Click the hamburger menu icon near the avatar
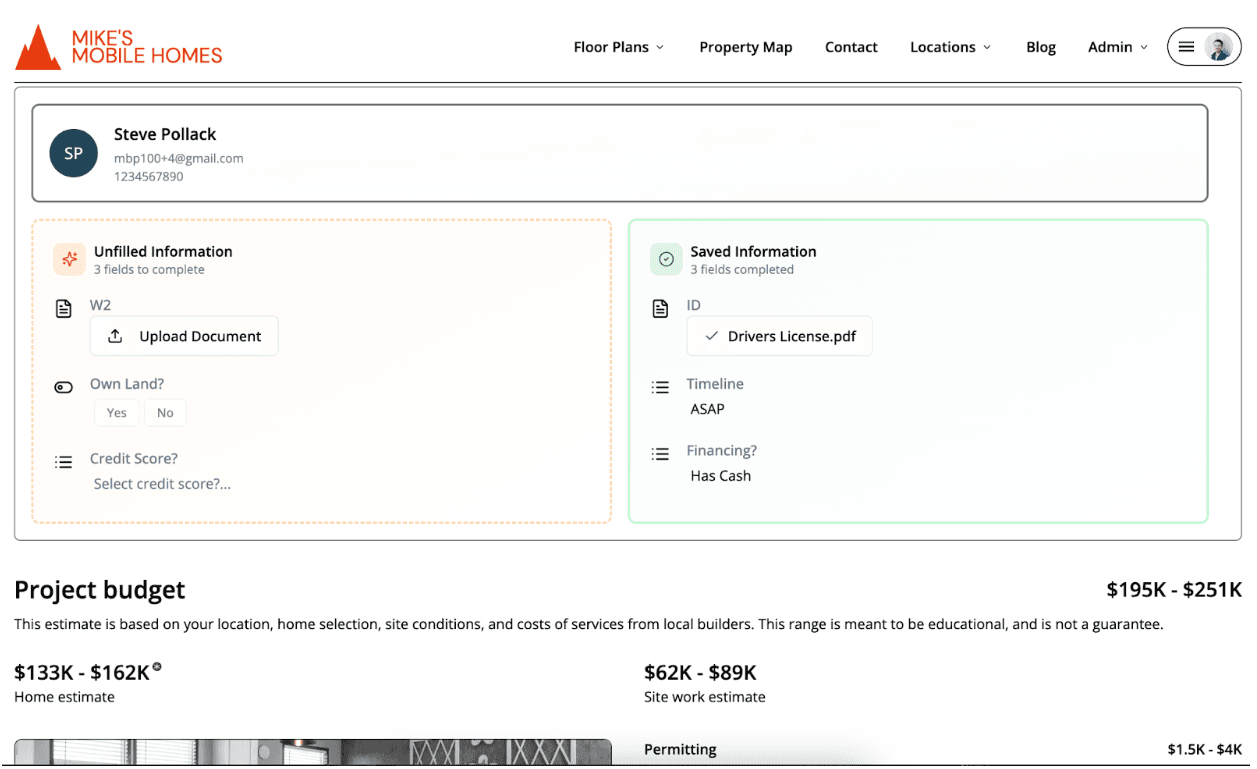Screen dimensions: 1257x769 (1186, 46)
